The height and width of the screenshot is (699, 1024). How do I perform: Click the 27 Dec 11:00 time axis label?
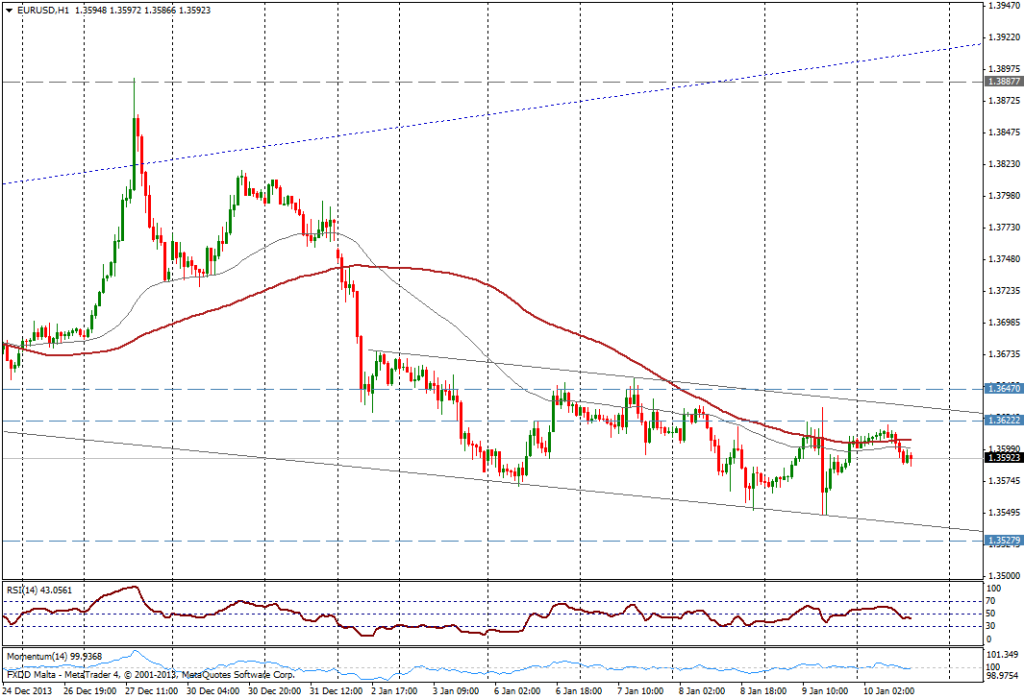[154, 691]
